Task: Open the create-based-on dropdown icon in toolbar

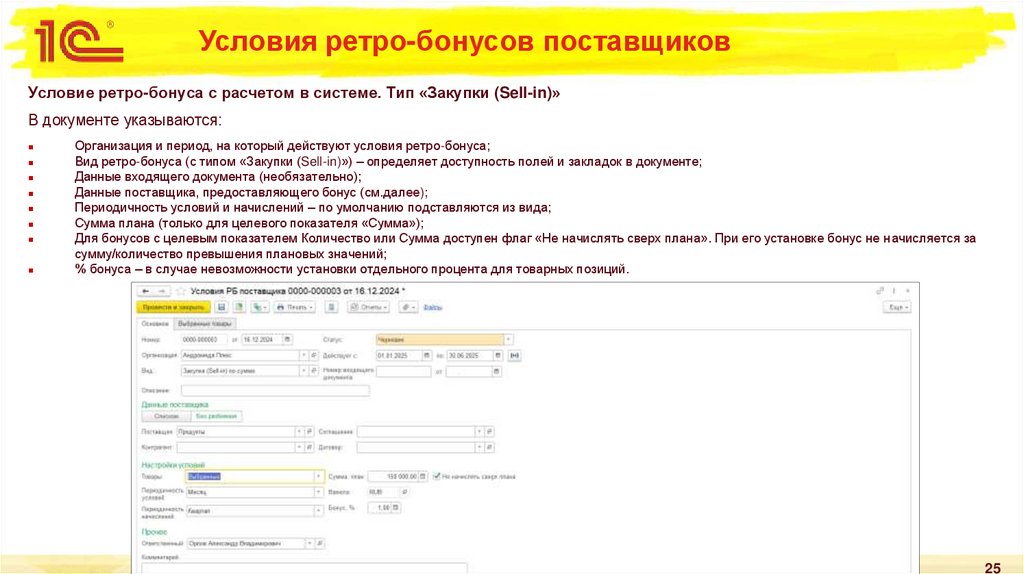Action: click(259, 307)
